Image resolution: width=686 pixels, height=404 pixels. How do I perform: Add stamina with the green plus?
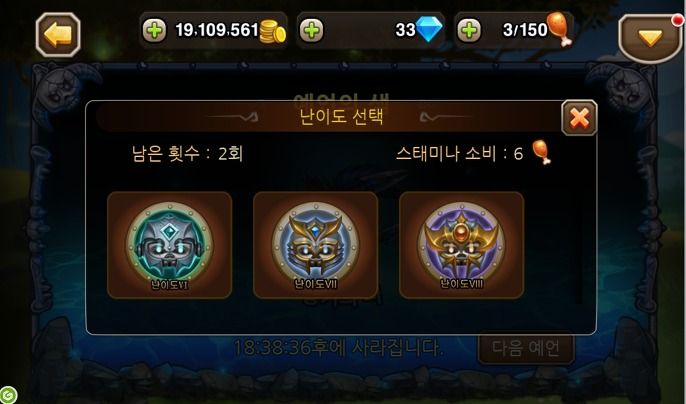coord(469,31)
